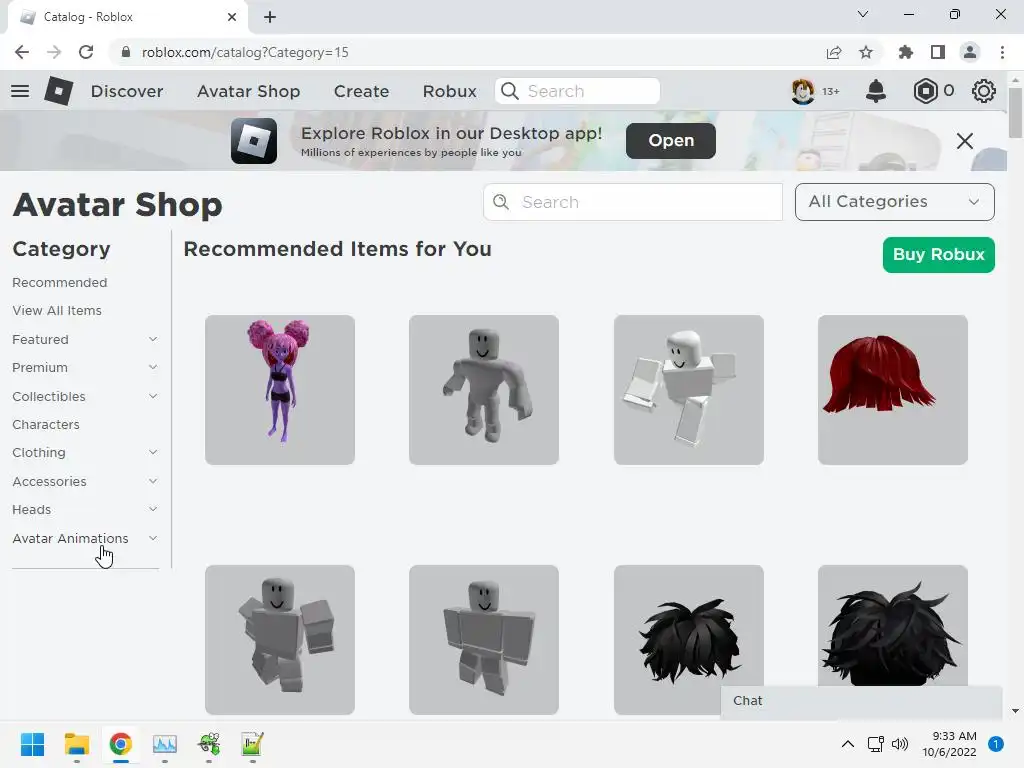Share this page using the share icon
Viewport: 1024px width, 768px height.
point(834,52)
